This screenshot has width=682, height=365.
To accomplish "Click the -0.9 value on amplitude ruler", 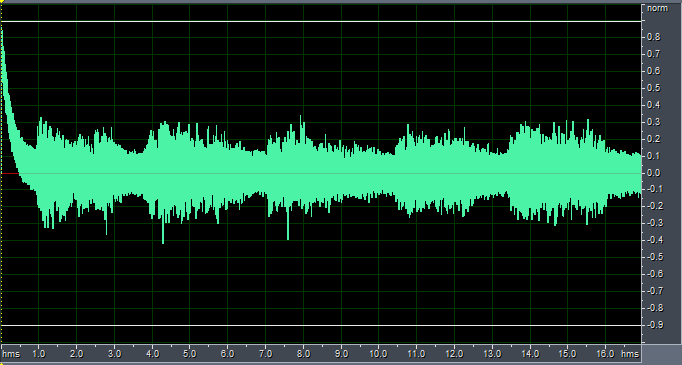I will (x=654, y=325).
